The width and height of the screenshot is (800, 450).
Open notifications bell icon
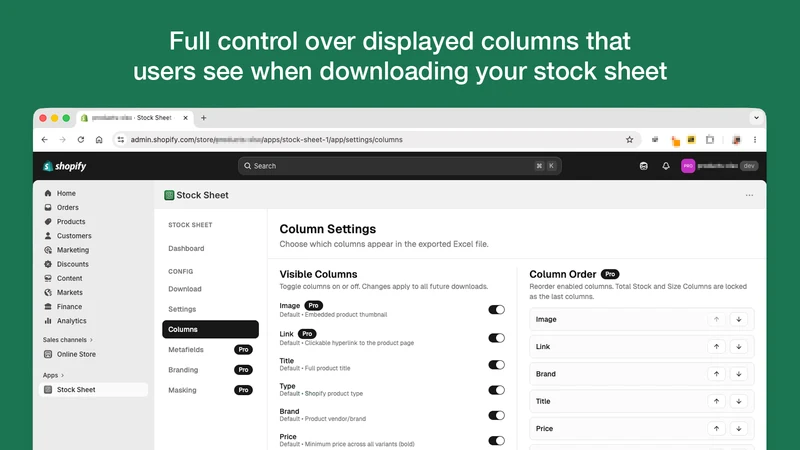[x=666, y=166]
